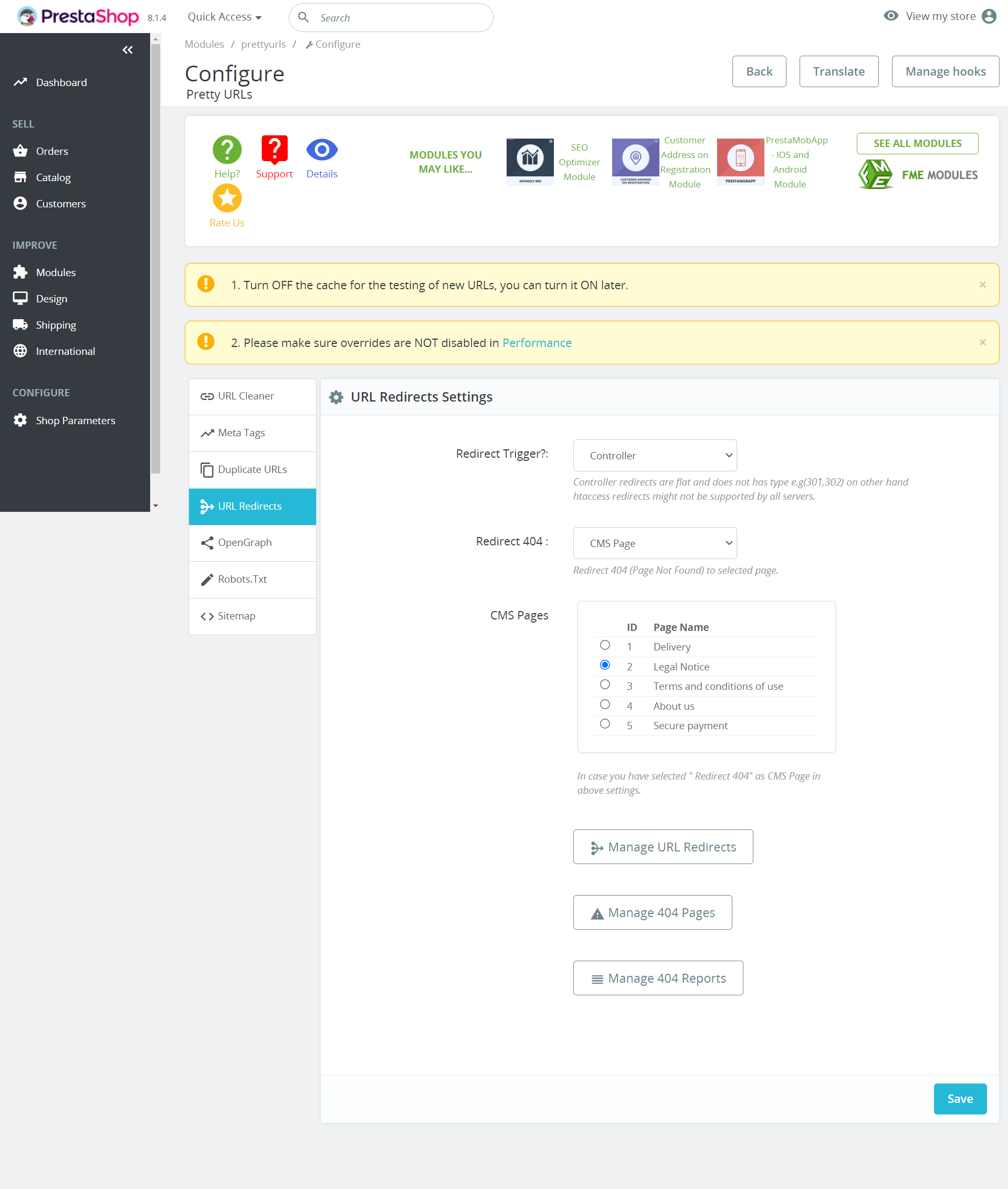Click the Back button

tap(759, 71)
